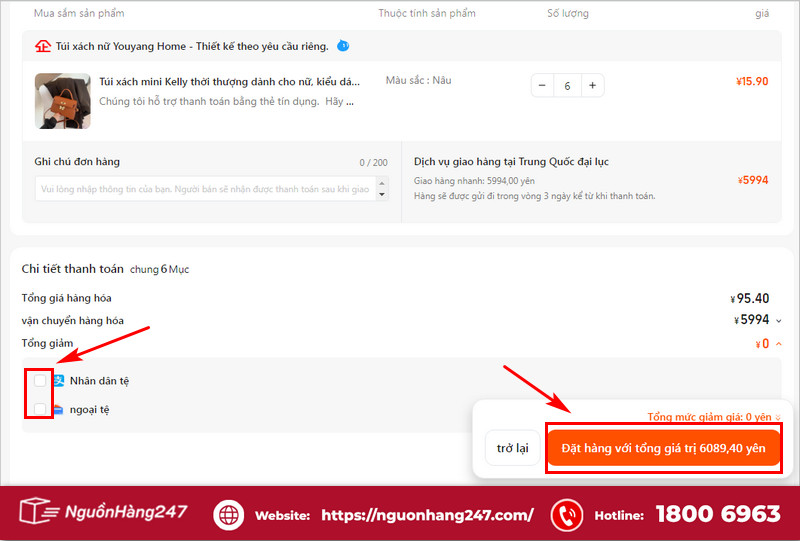Viewport: 800px width, 541px height.
Task: Click the globe icon in the footer banner
Action: 228,514
